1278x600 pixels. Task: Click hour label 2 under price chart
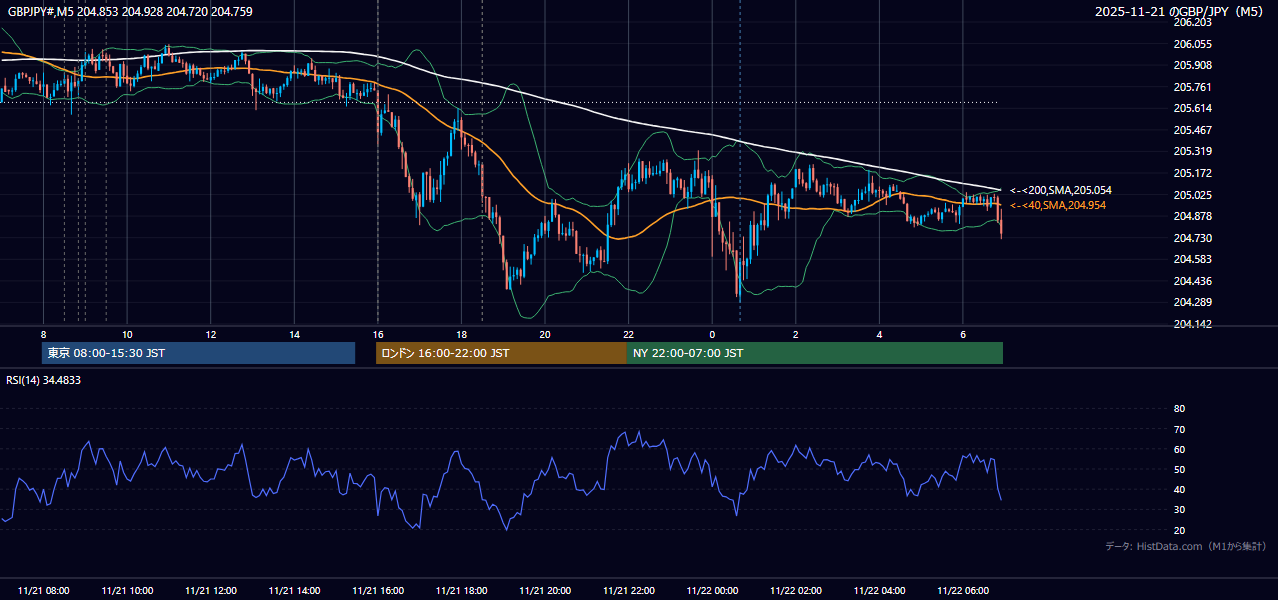click(x=795, y=334)
